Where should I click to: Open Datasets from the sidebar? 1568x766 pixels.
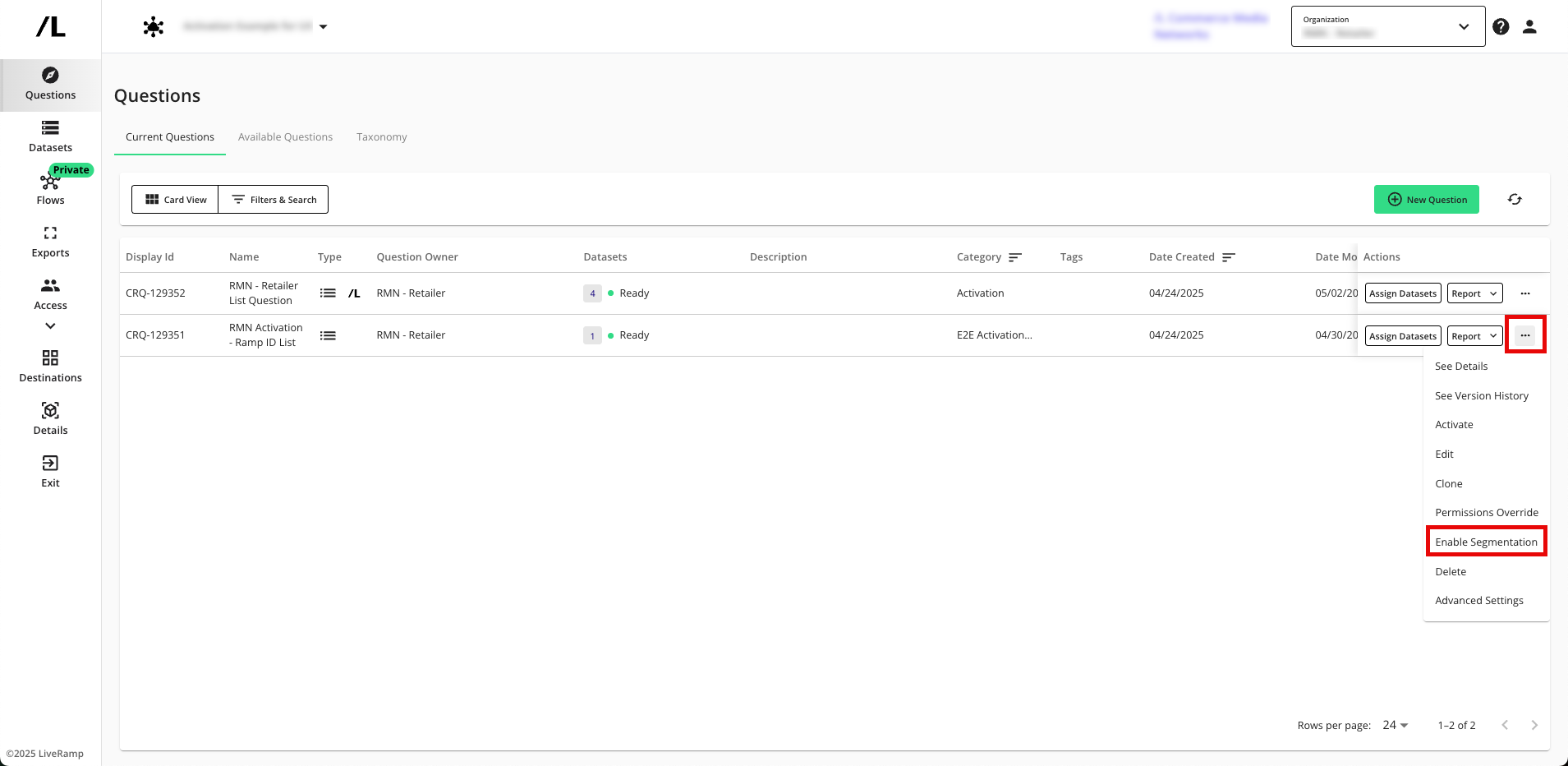pos(50,136)
